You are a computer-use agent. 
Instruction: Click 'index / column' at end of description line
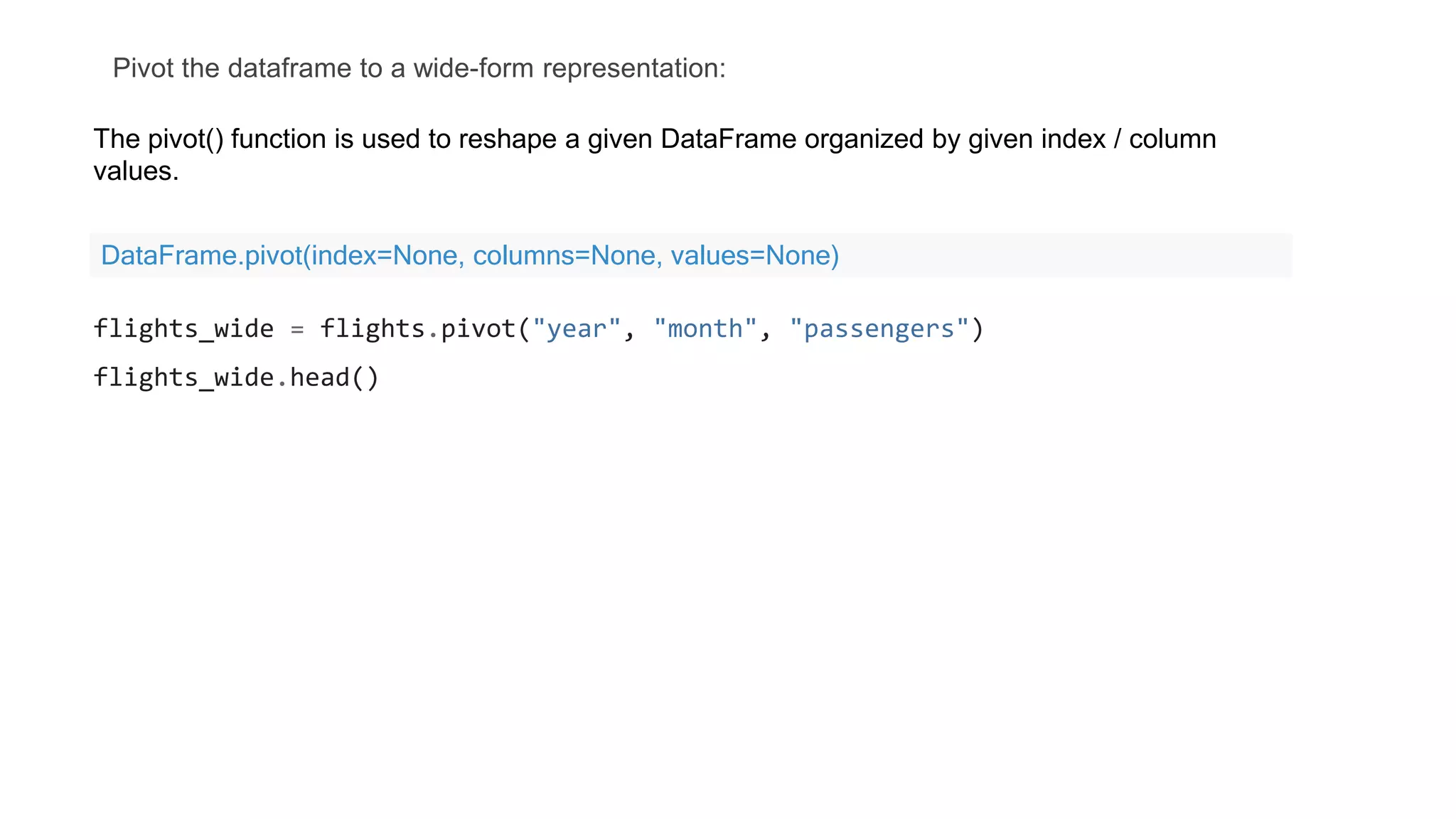[1128, 139]
